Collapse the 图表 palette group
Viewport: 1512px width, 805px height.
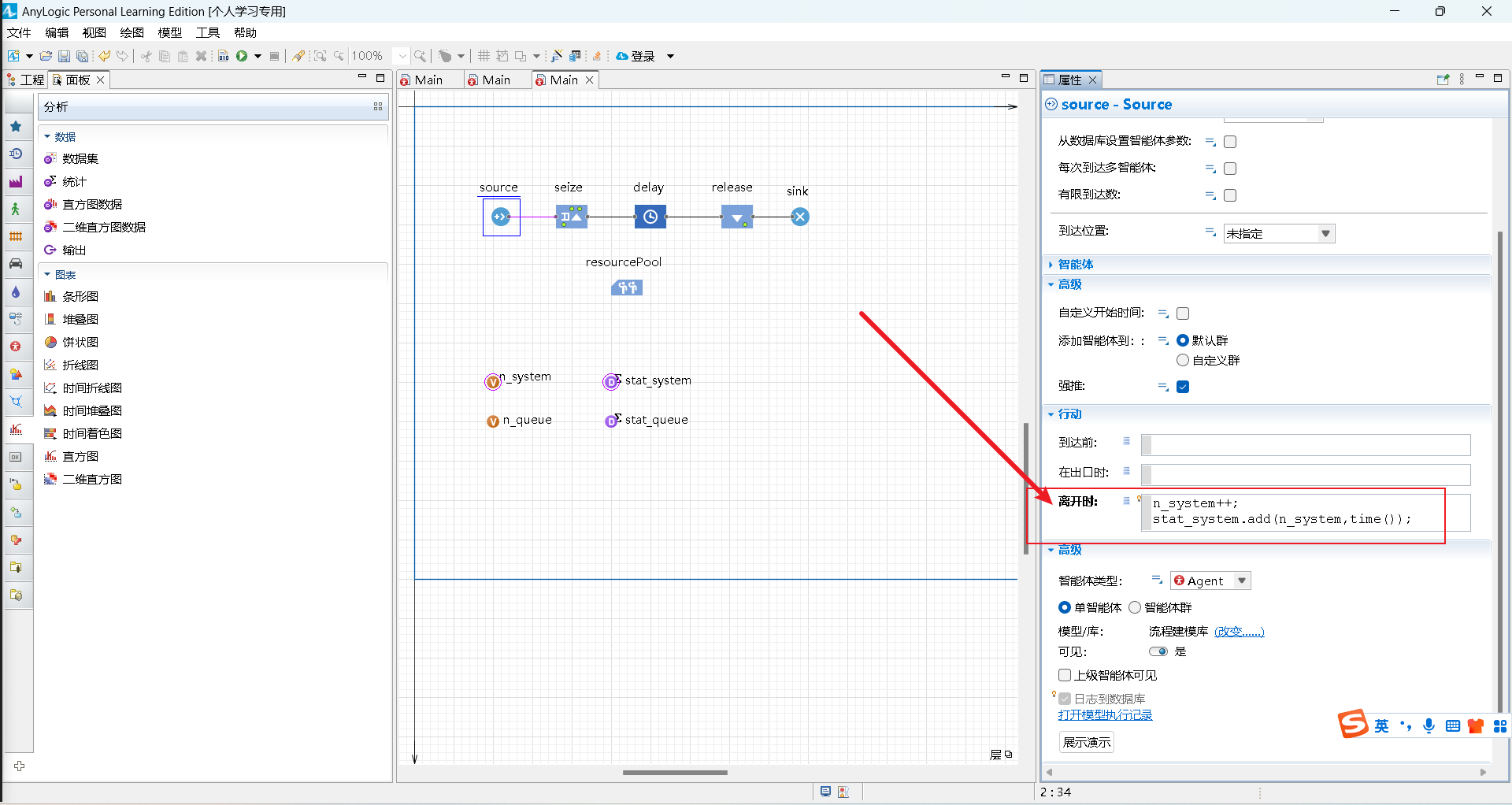(47, 275)
